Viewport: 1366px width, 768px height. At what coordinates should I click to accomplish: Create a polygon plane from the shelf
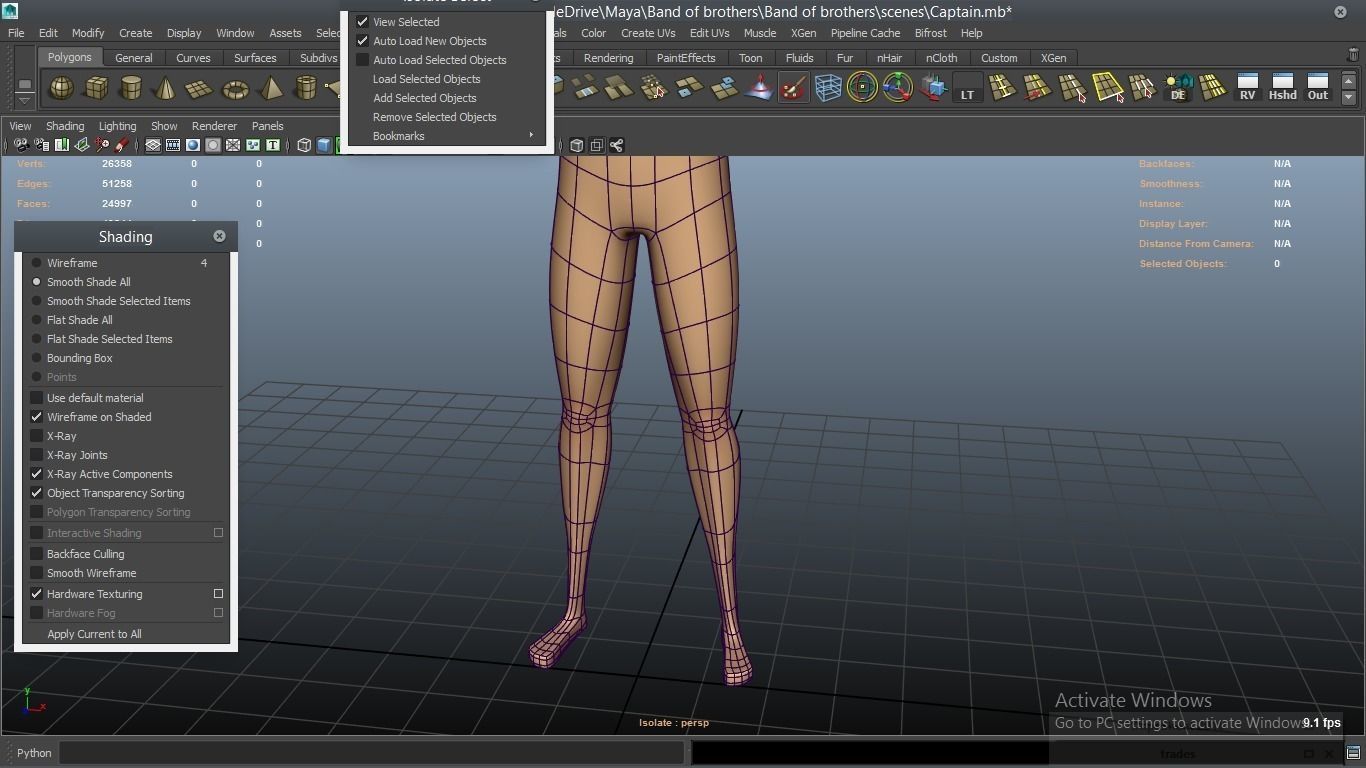(x=200, y=89)
